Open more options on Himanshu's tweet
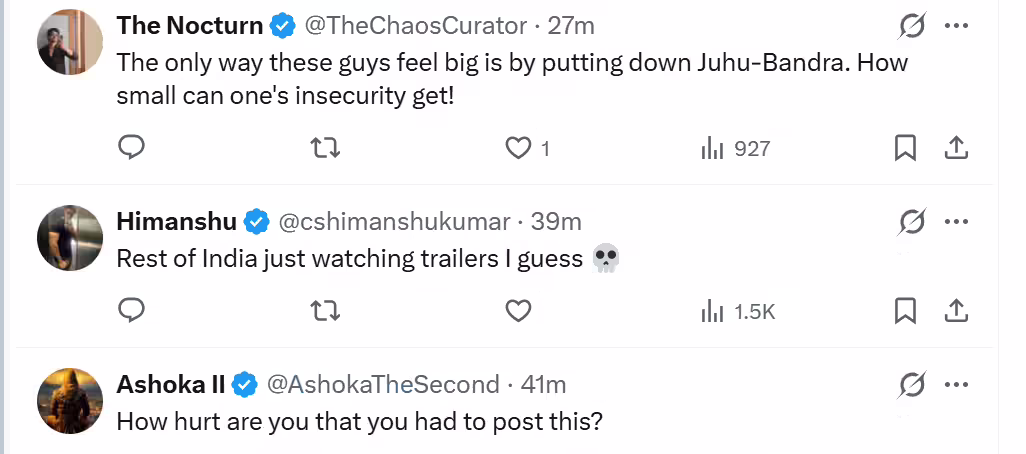This screenshot has height=454, width=1026. tap(956, 220)
